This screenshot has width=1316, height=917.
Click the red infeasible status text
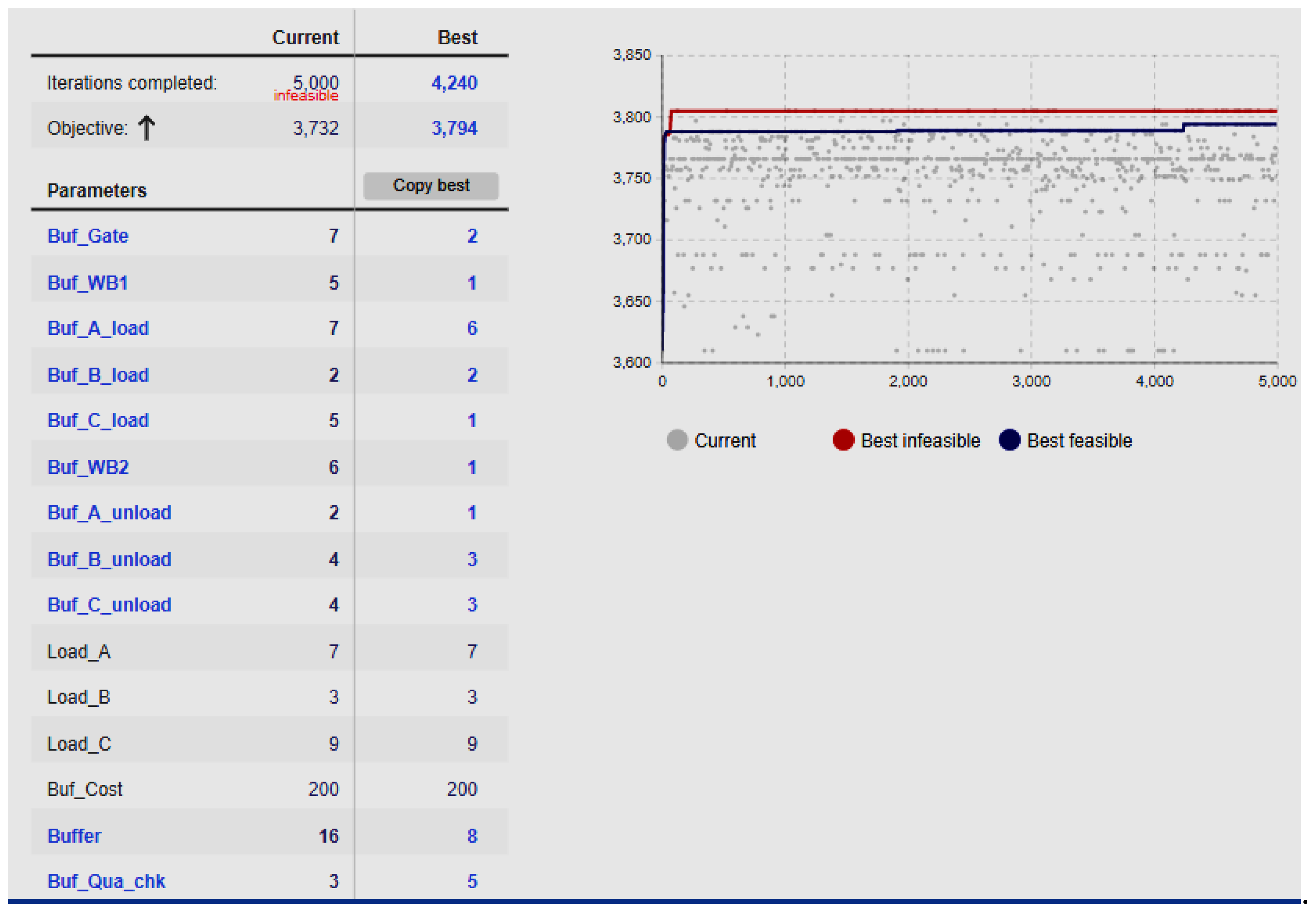(306, 96)
